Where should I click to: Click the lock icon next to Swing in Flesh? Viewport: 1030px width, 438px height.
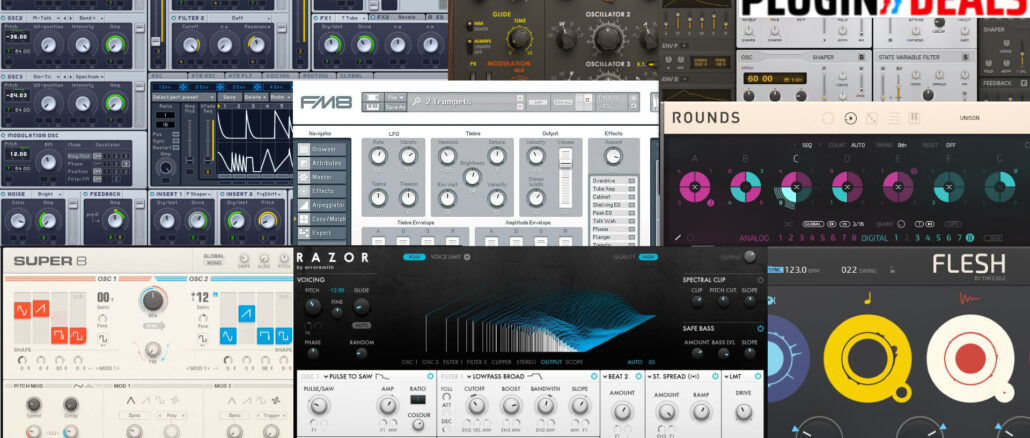893,269
